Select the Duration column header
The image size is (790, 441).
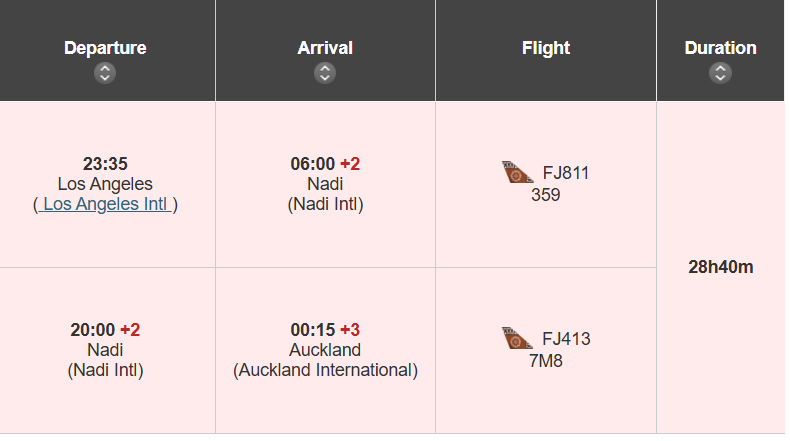pyautogui.click(x=720, y=48)
